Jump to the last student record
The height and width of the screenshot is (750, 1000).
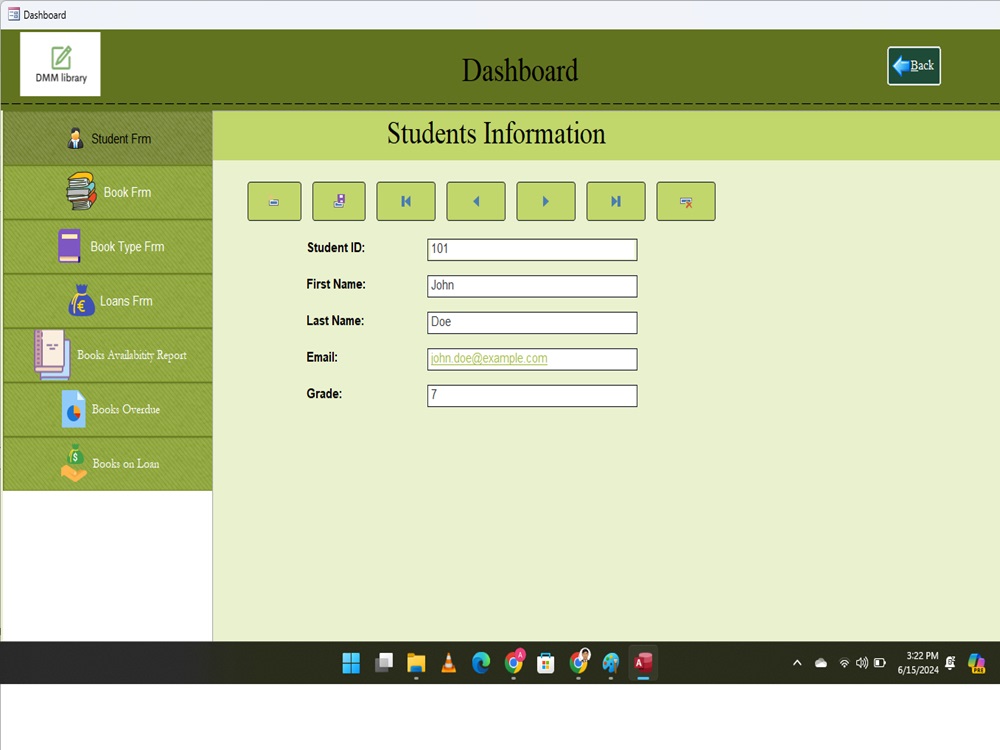point(616,202)
